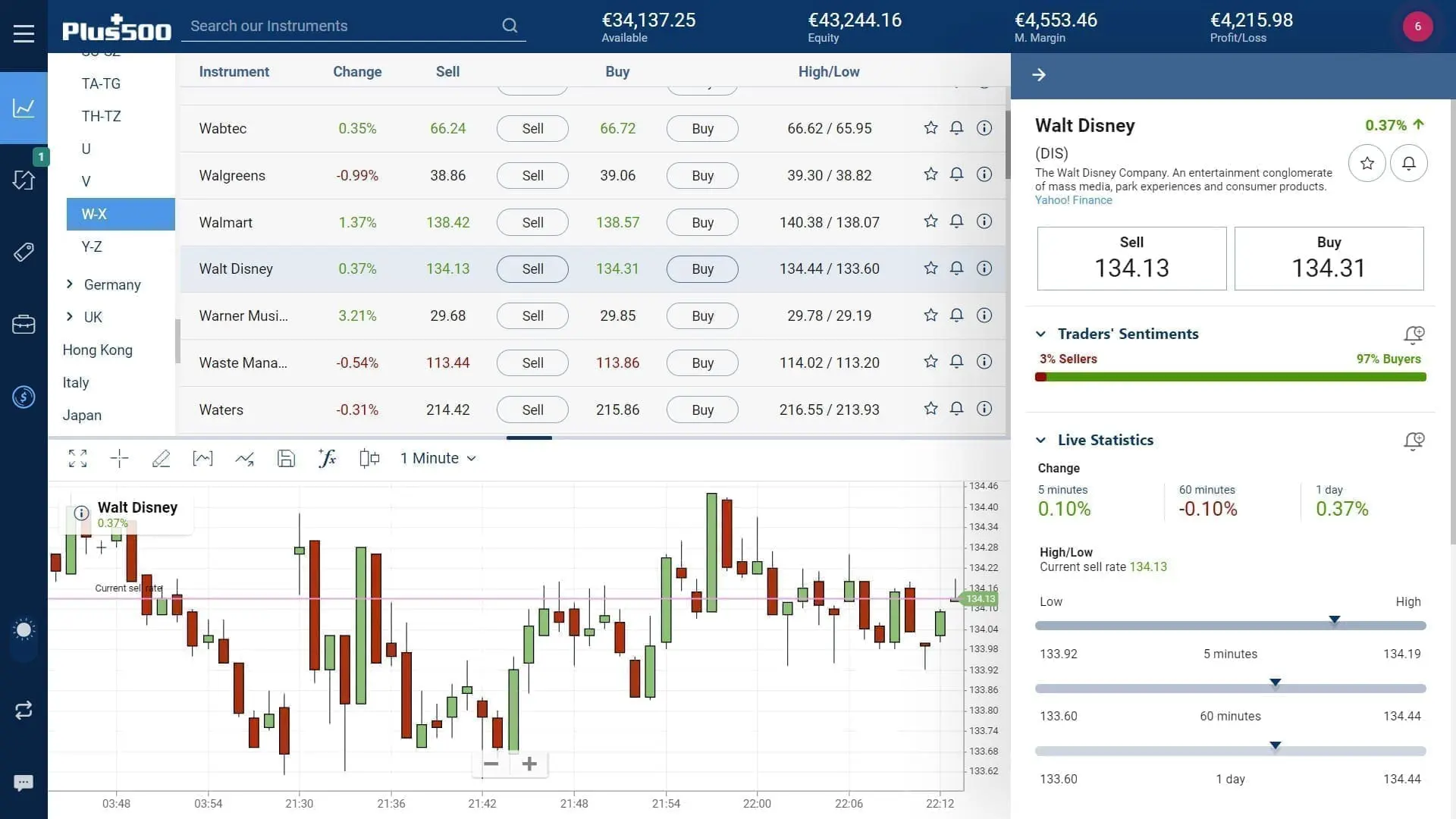Screen dimensions: 1456x819
Task: Select the W-X category
Action: (x=121, y=214)
